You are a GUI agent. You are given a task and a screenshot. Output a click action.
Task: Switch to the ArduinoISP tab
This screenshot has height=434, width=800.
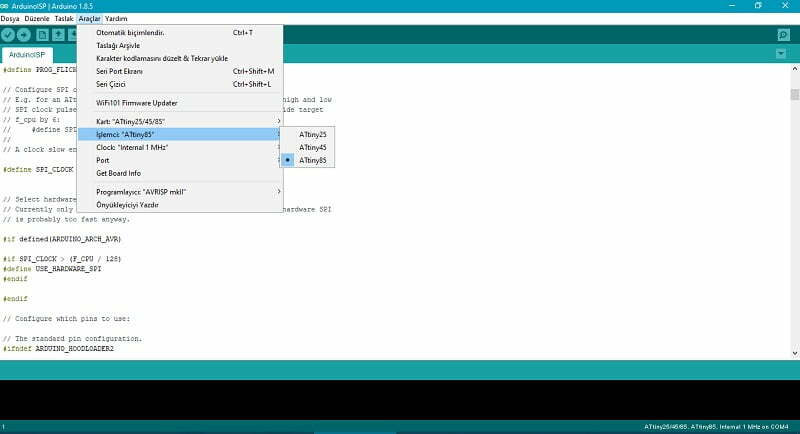(x=27, y=55)
